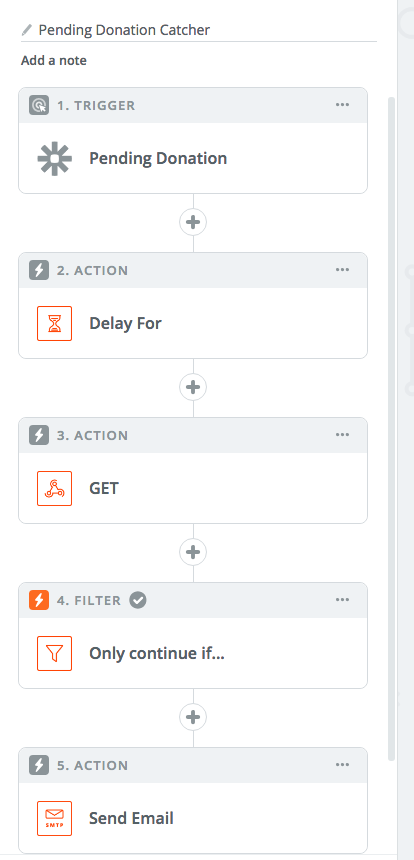Click the checkmark badge next to 4. FILTER
The height and width of the screenshot is (860, 414).
(x=138, y=600)
